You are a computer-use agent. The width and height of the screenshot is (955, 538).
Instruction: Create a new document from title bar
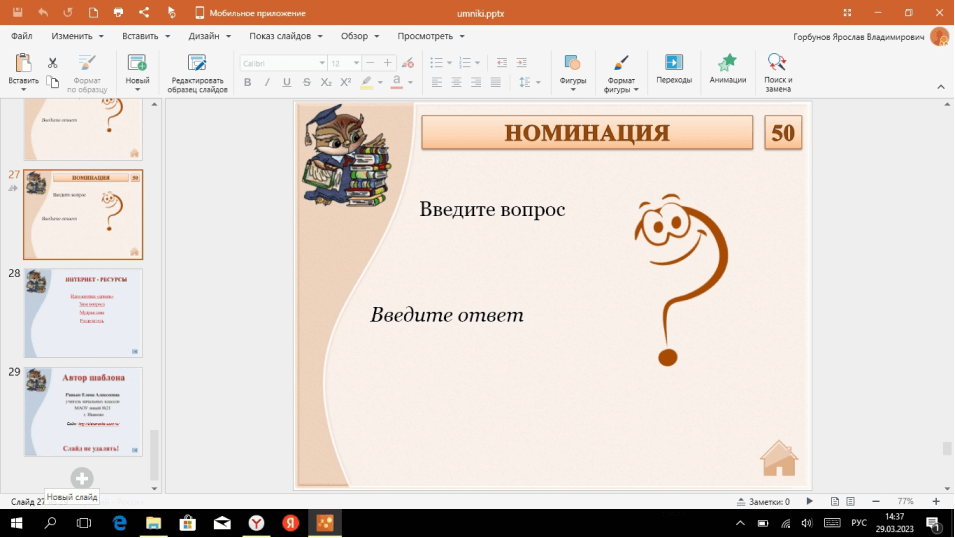point(93,12)
